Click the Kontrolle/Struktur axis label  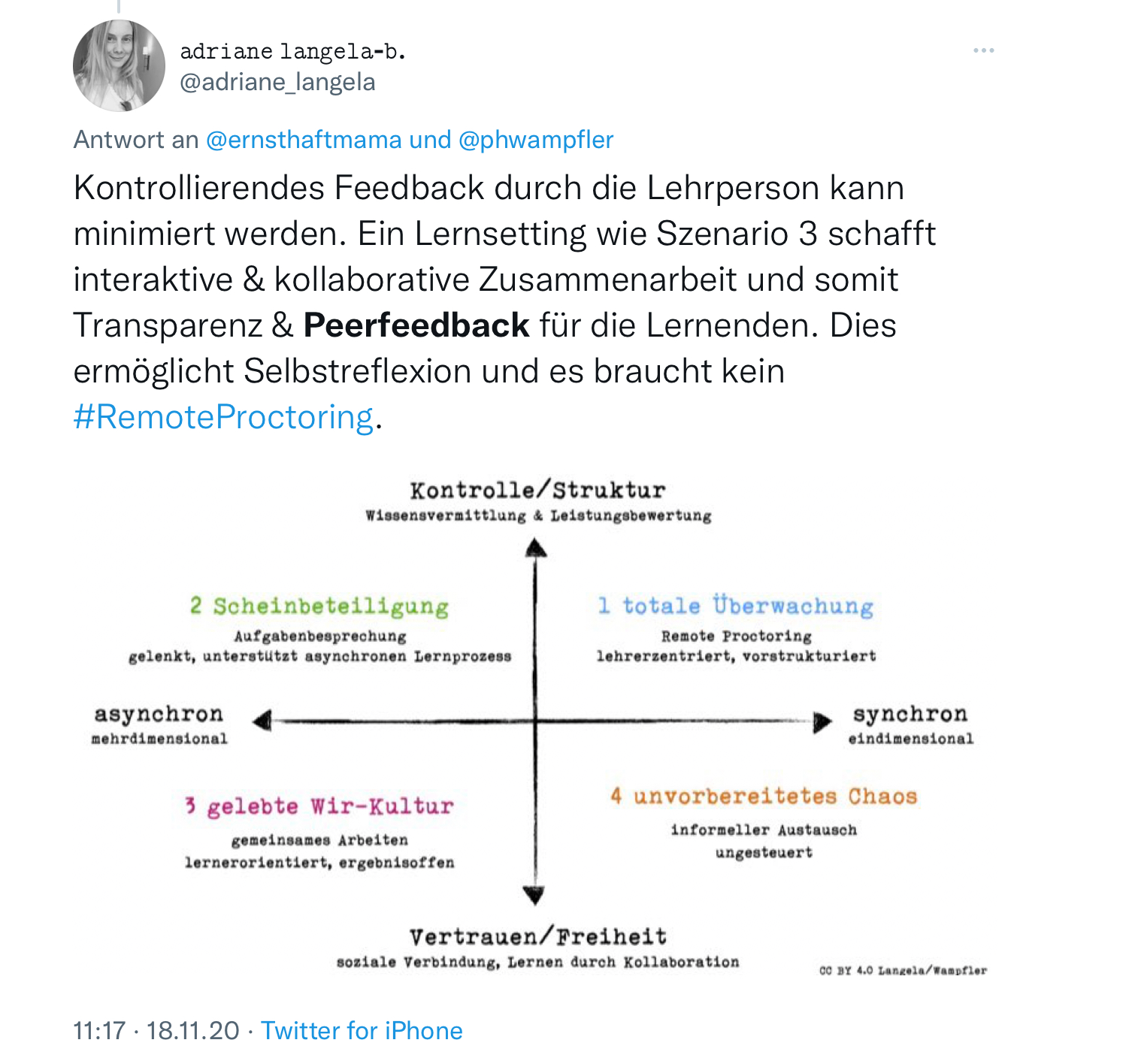coord(537,491)
